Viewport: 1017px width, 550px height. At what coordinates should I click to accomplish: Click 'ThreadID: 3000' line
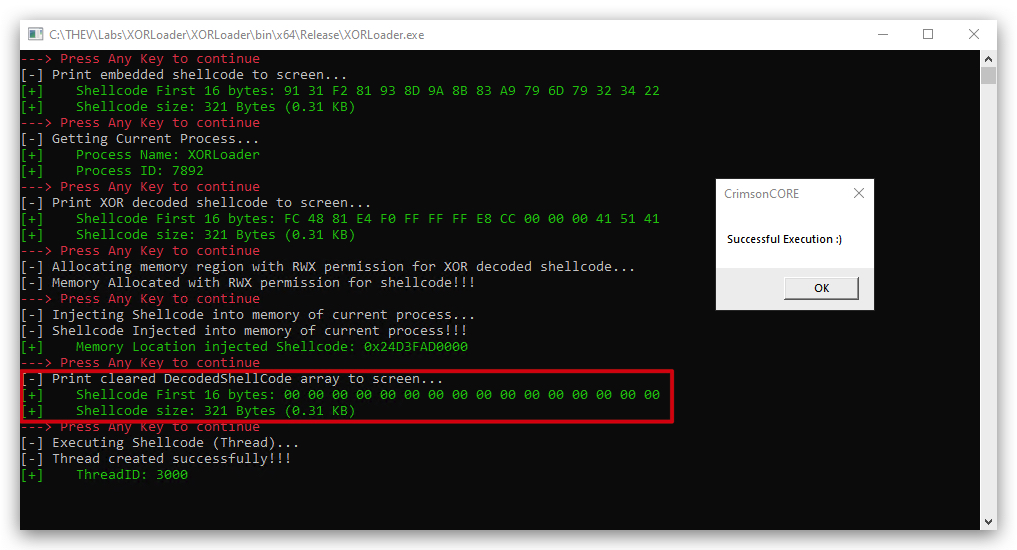pos(104,475)
